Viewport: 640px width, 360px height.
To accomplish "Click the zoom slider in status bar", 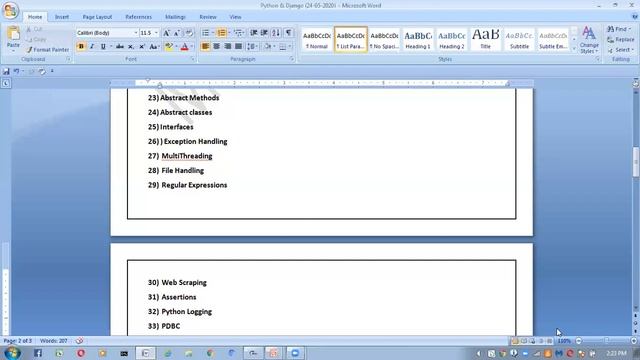I will (606, 340).
